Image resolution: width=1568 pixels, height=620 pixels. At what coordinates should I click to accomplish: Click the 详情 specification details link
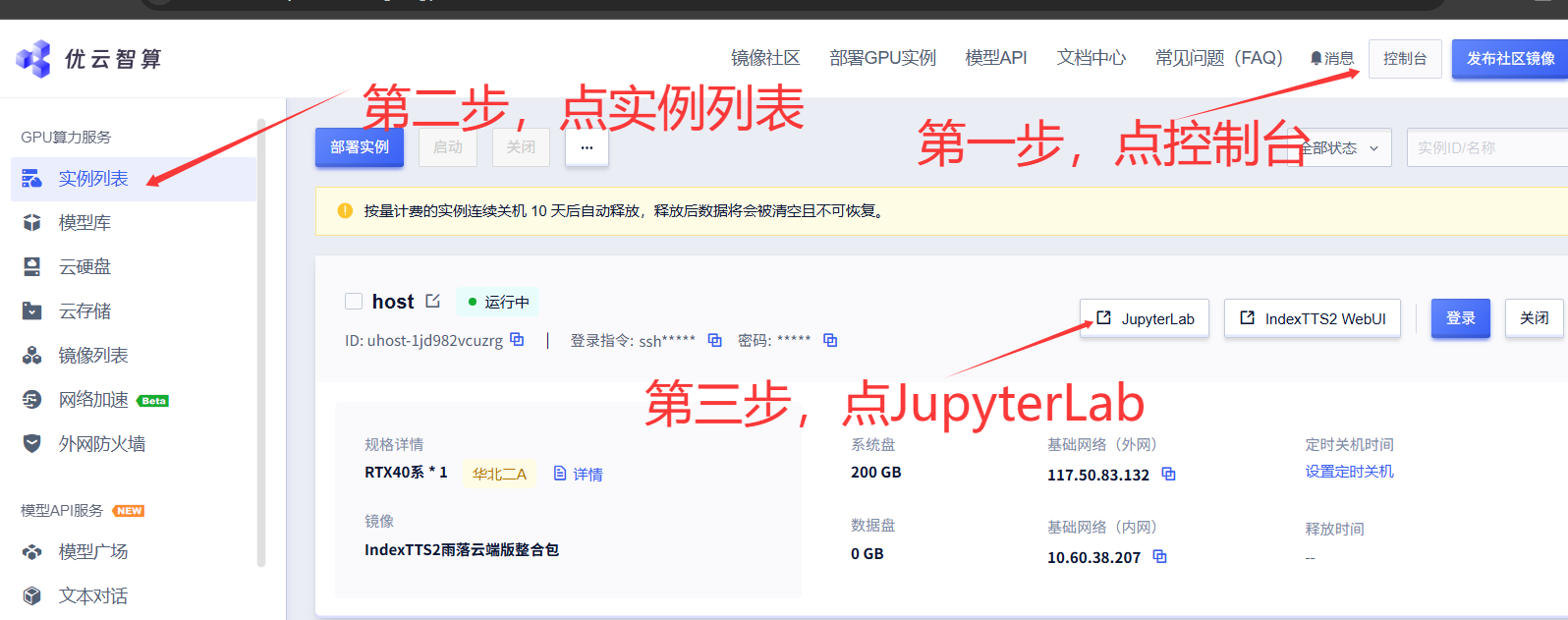[x=579, y=475]
